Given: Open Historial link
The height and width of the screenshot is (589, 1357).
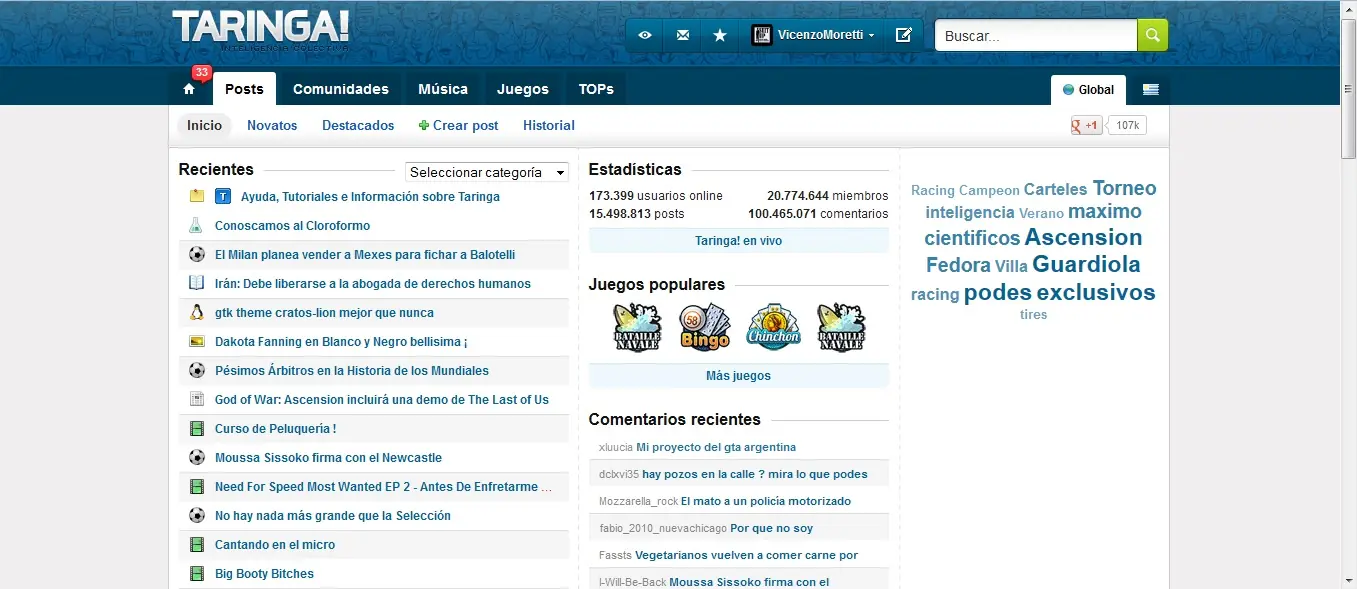Looking at the screenshot, I should point(549,125).
